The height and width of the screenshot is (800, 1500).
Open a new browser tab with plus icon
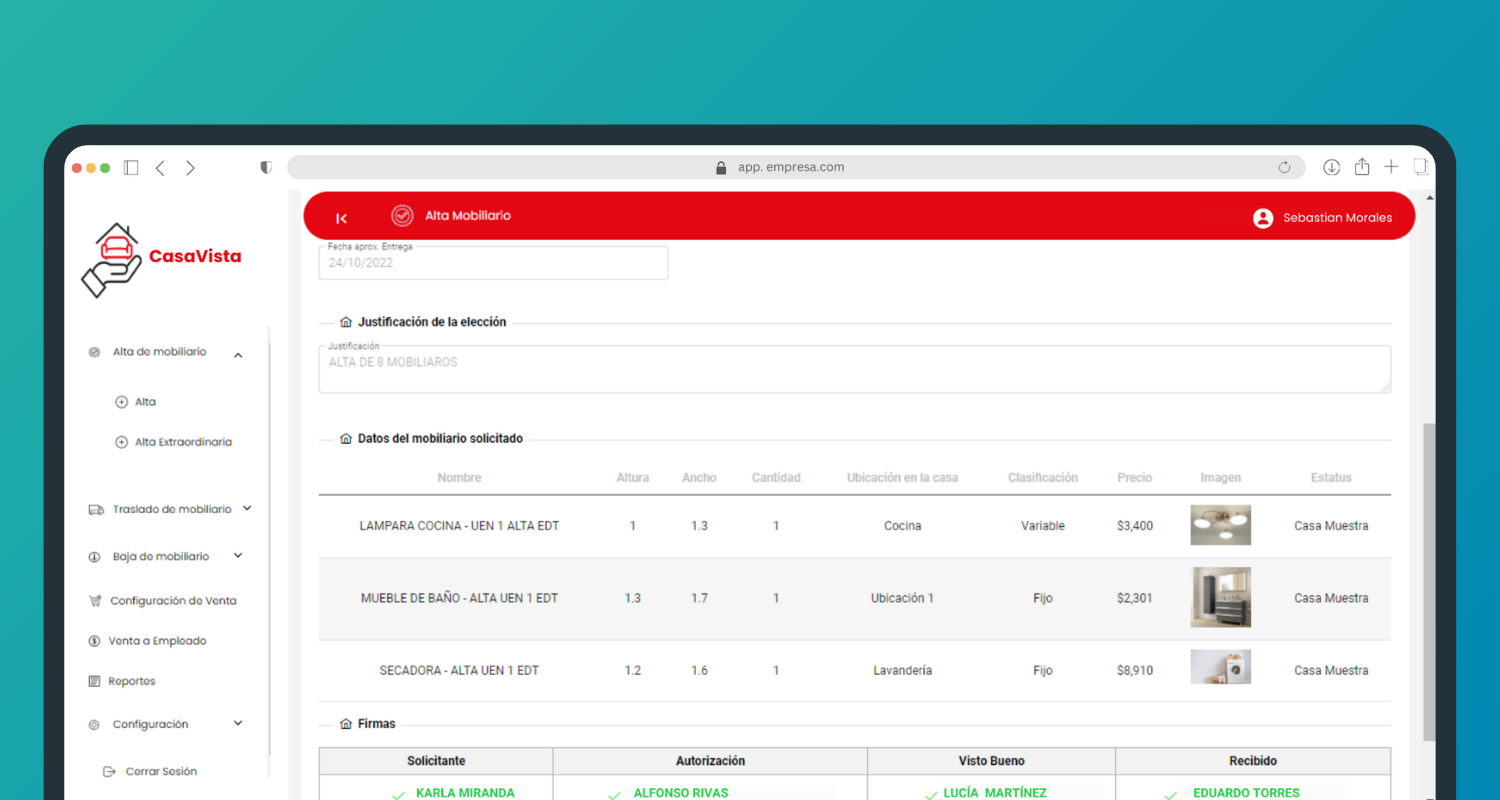[x=1391, y=167]
